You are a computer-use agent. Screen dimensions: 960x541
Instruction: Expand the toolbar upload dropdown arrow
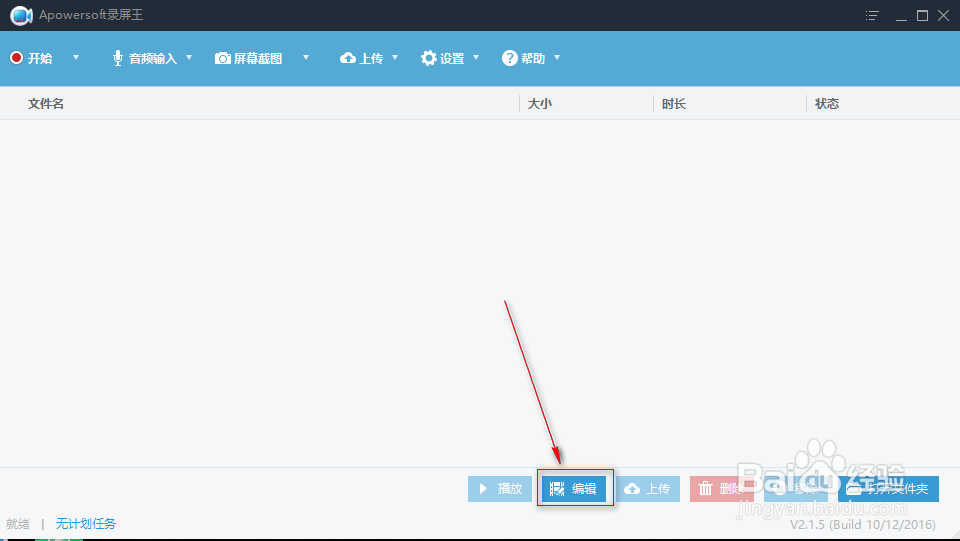395,58
